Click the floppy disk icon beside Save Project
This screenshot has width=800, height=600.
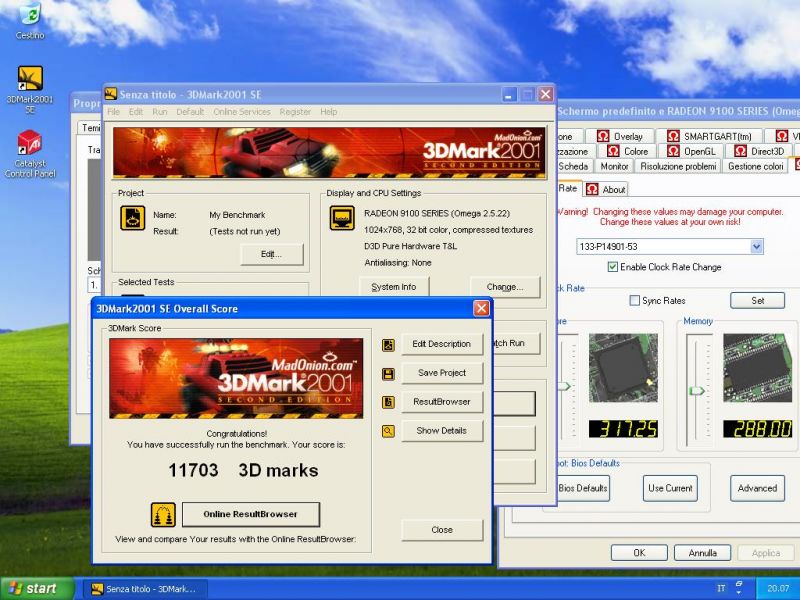[388, 374]
